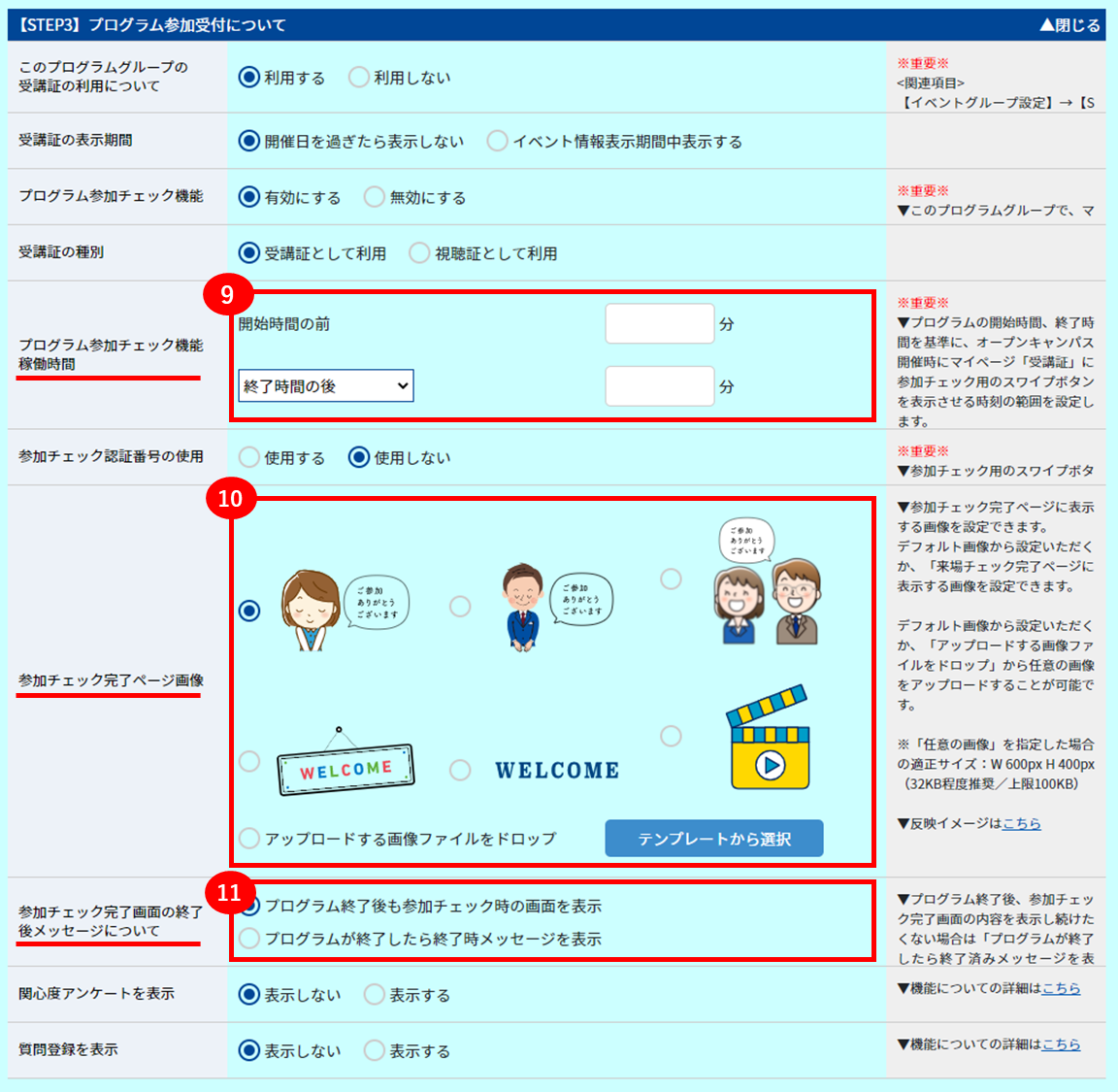Click ▼参加チェック用のスワイプボタ note text
This screenshot has height=1092, width=1118.
pyautogui.click(x=996, y=471)
